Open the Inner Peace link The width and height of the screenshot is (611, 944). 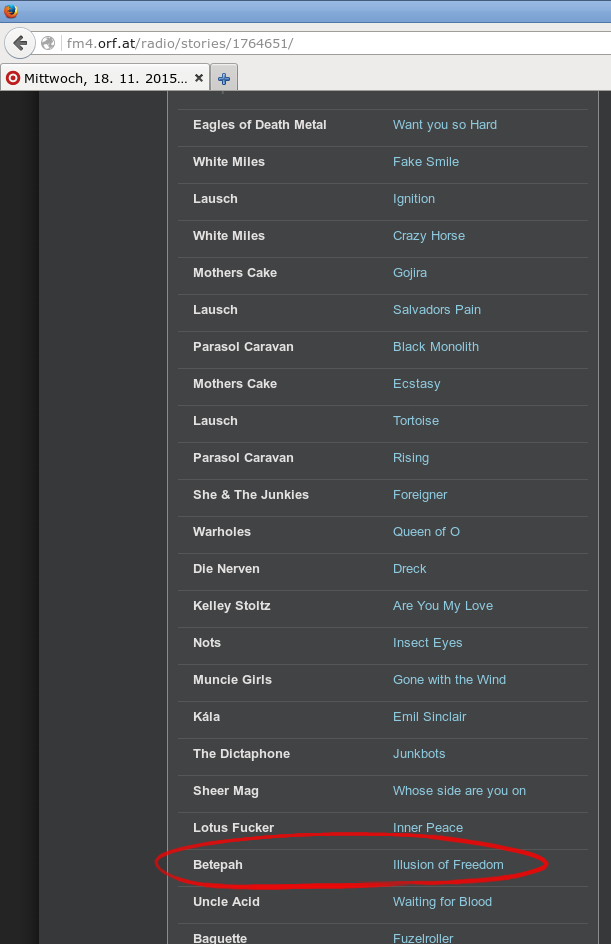pyautogui.click(x=427, y=828)
